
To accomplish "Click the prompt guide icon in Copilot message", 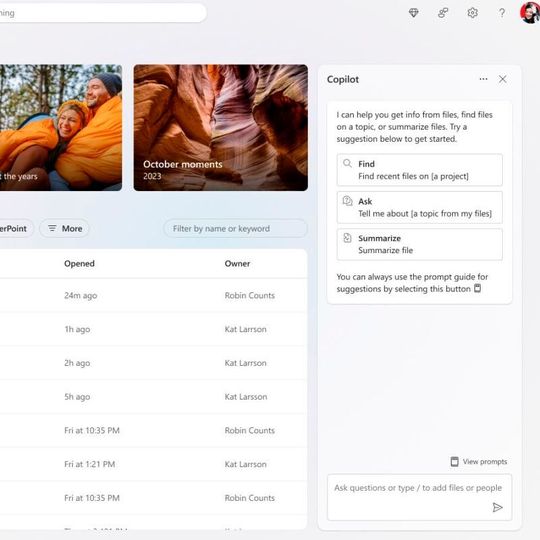I will point(477,288).
